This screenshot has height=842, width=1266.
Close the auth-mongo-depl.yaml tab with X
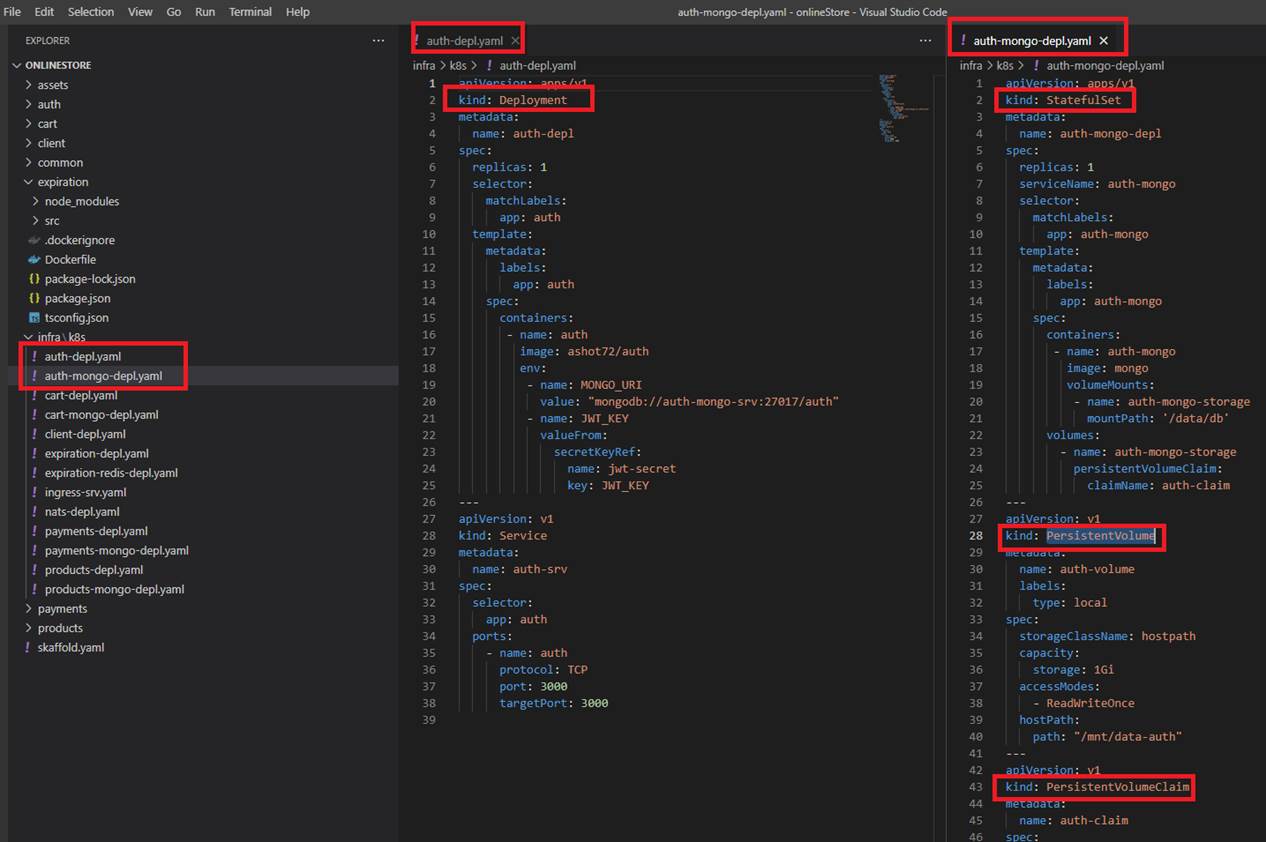tap(1104, 41)
